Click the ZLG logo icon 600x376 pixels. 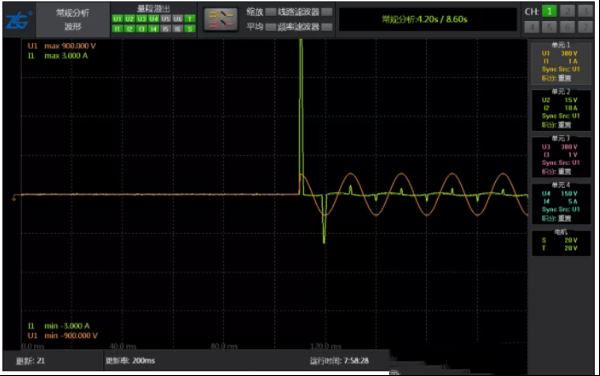coord(19,20)
